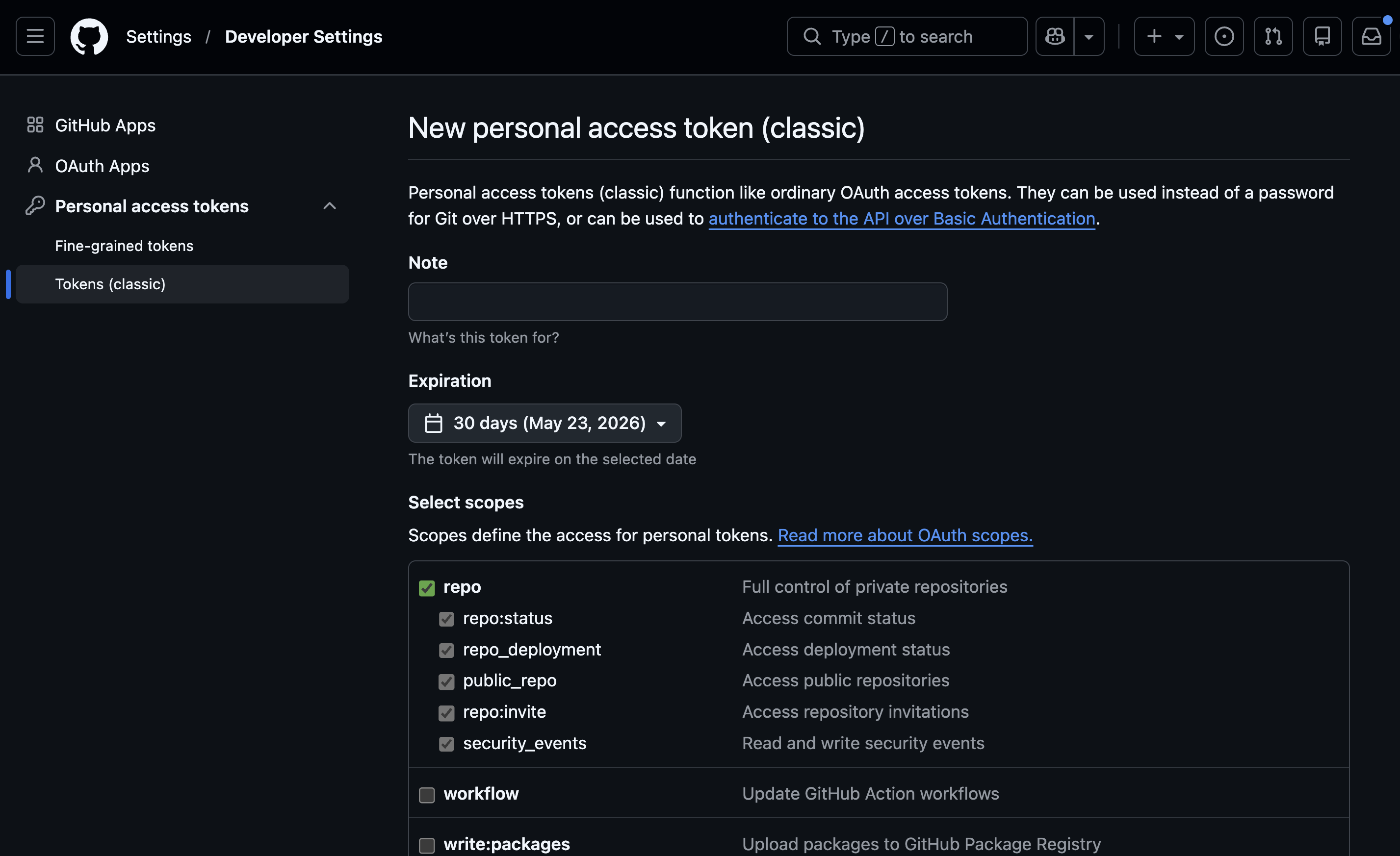
Task: Go to Fine-grained tokens
Action: (x=124, y=246)
